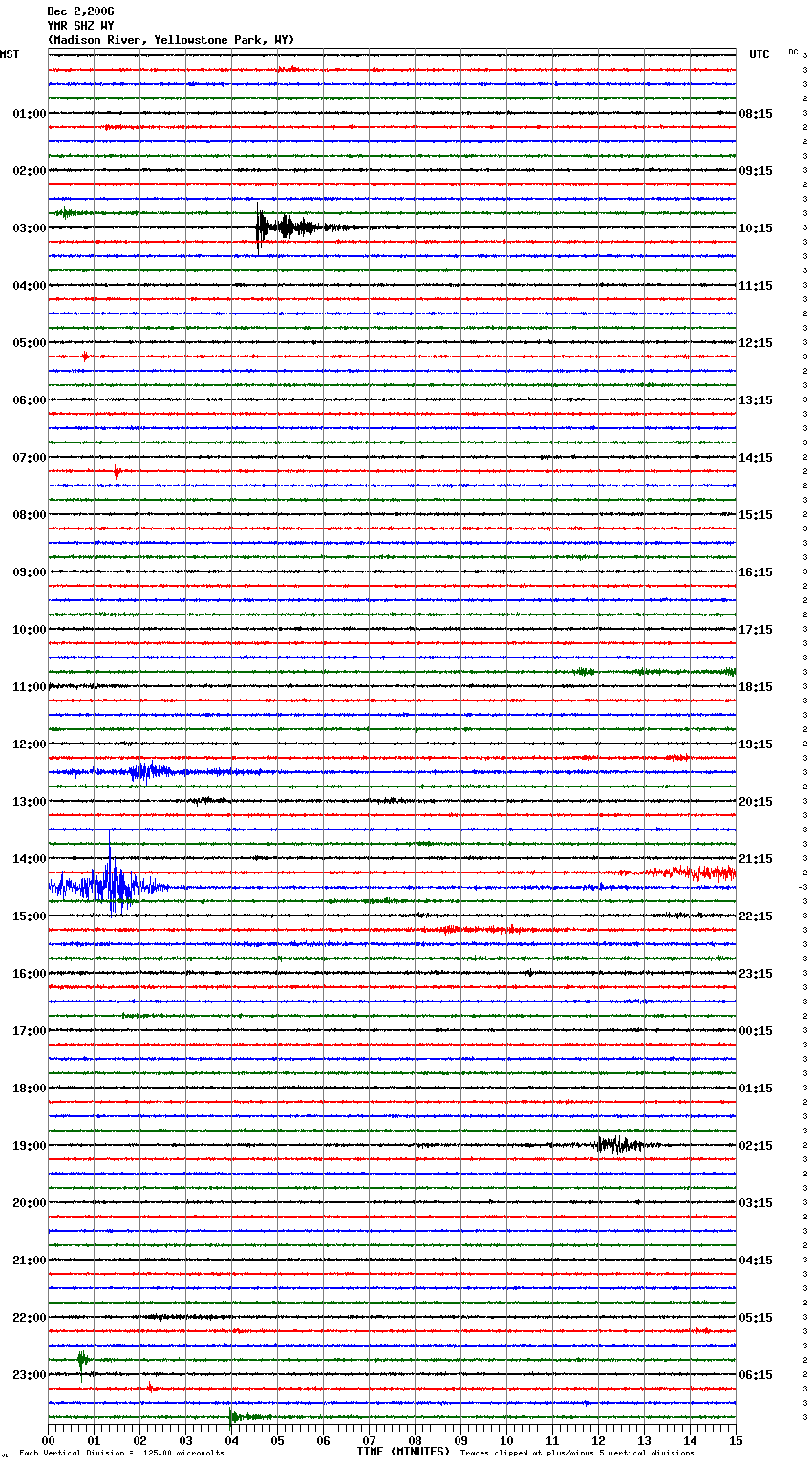This screenshot has height=1466, width=812.
Task: Click the '00' minute tick on time axis
Action: pos(48,1440)
